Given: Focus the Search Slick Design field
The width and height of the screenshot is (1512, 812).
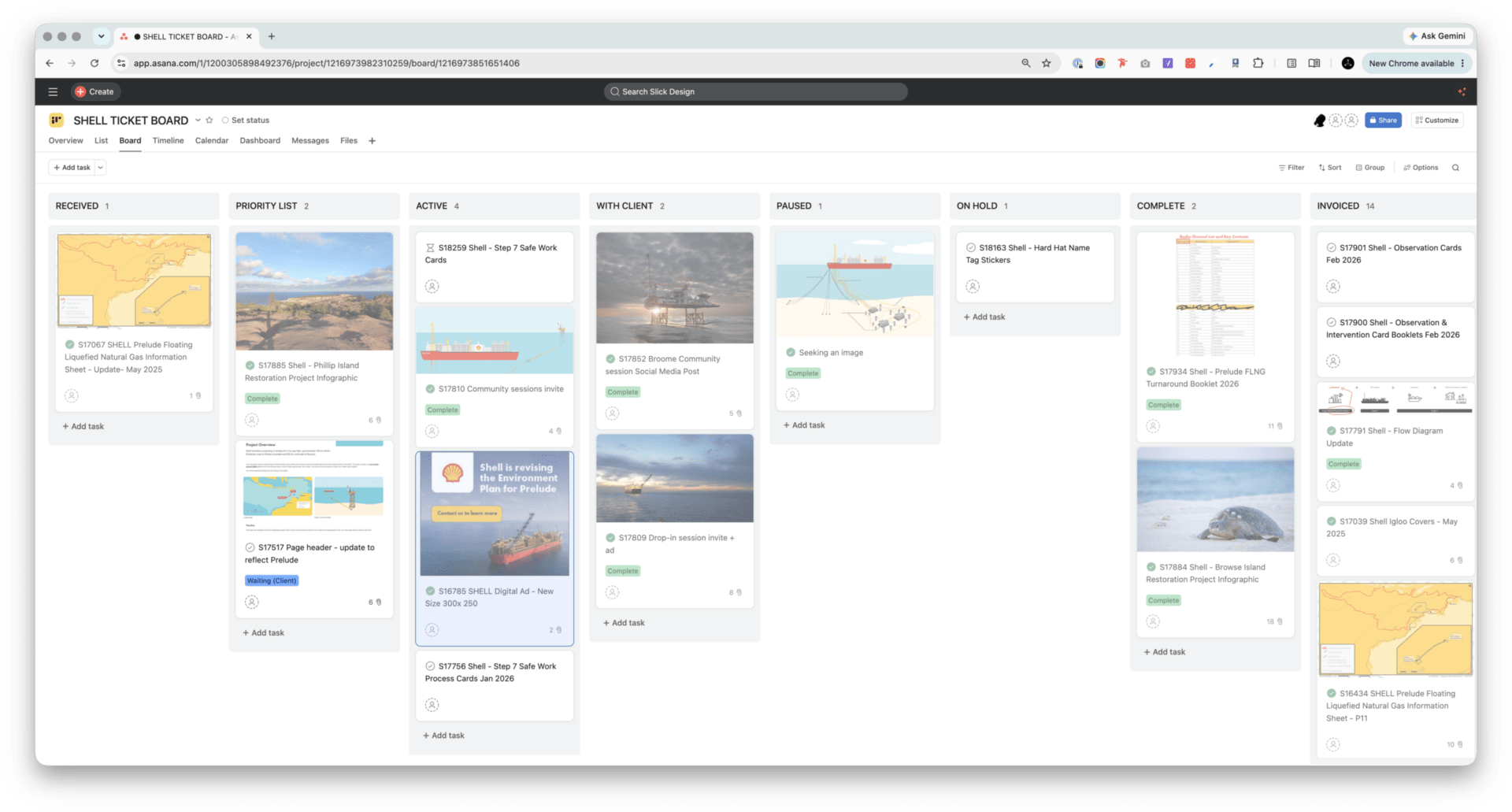Looking at the screenshot, I should click(755, 91).
